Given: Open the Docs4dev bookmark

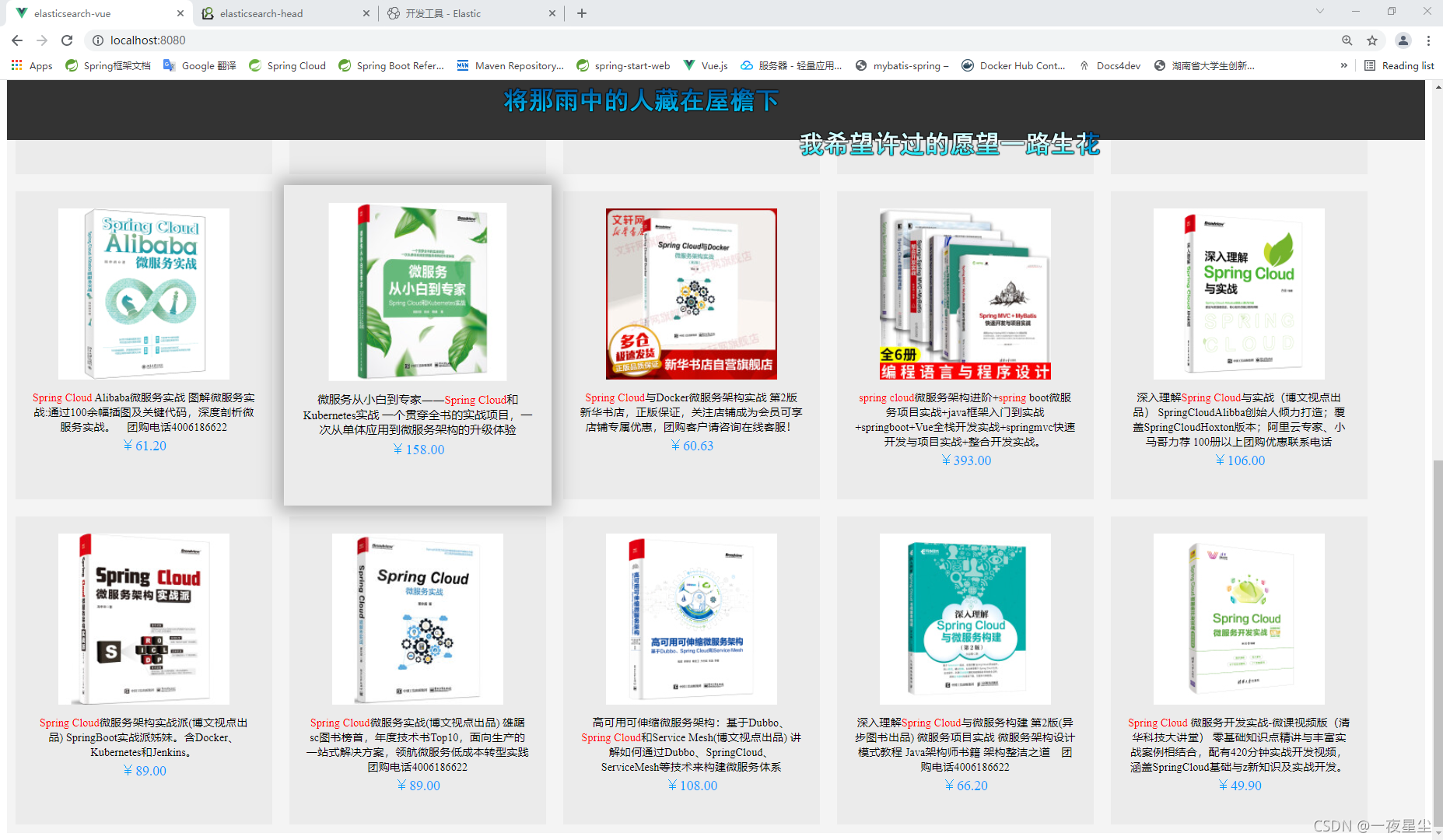Looking at the screenshot, I should 1109,65.
